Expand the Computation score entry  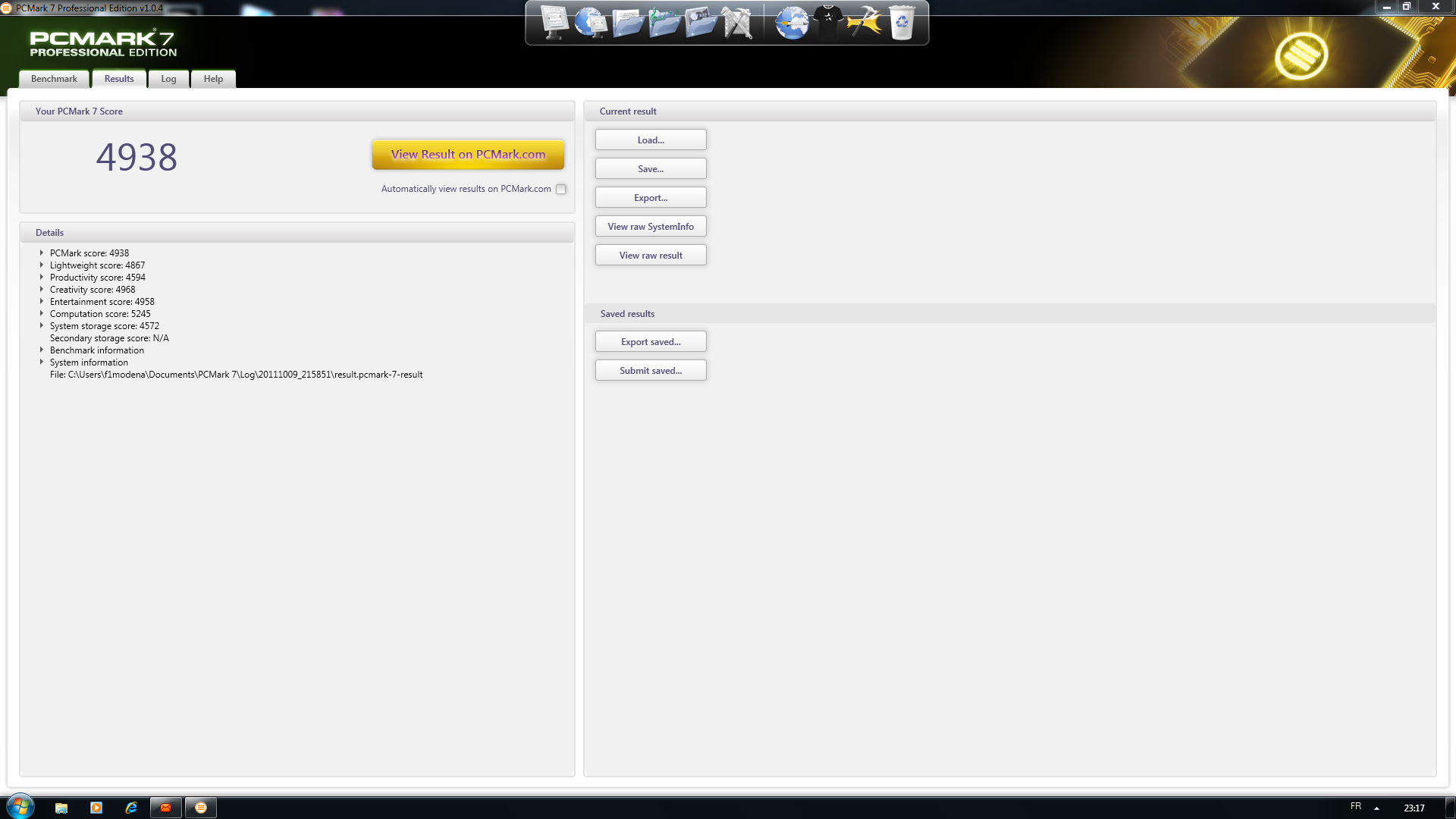tap(42, 314)
